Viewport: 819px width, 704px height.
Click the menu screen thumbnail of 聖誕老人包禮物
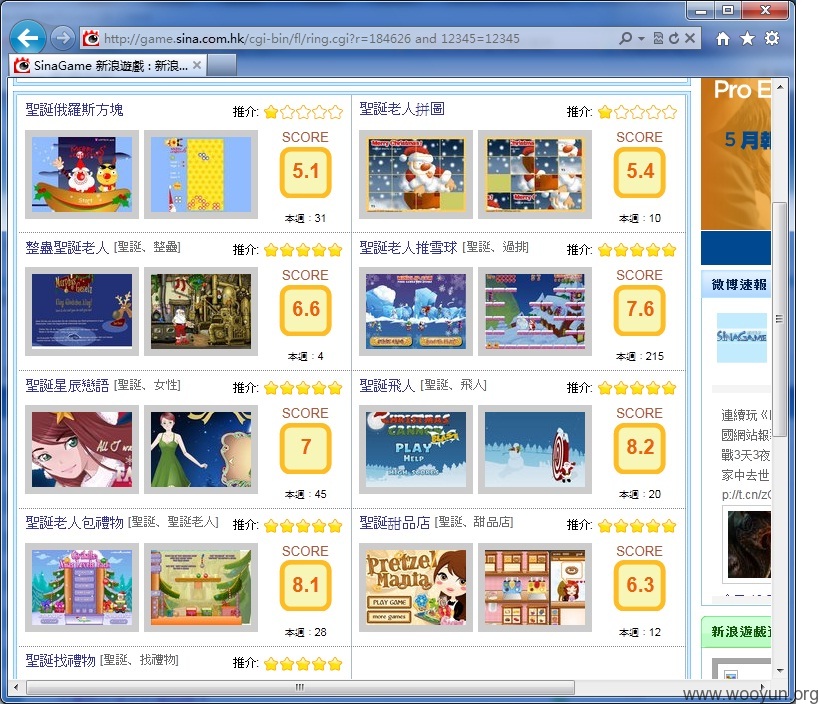[x=82, y=587]
